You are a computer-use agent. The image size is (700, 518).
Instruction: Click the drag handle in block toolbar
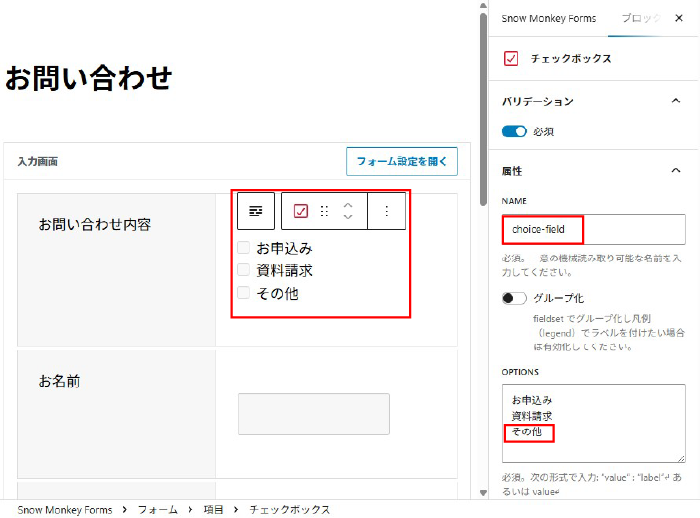click(324, 211)
